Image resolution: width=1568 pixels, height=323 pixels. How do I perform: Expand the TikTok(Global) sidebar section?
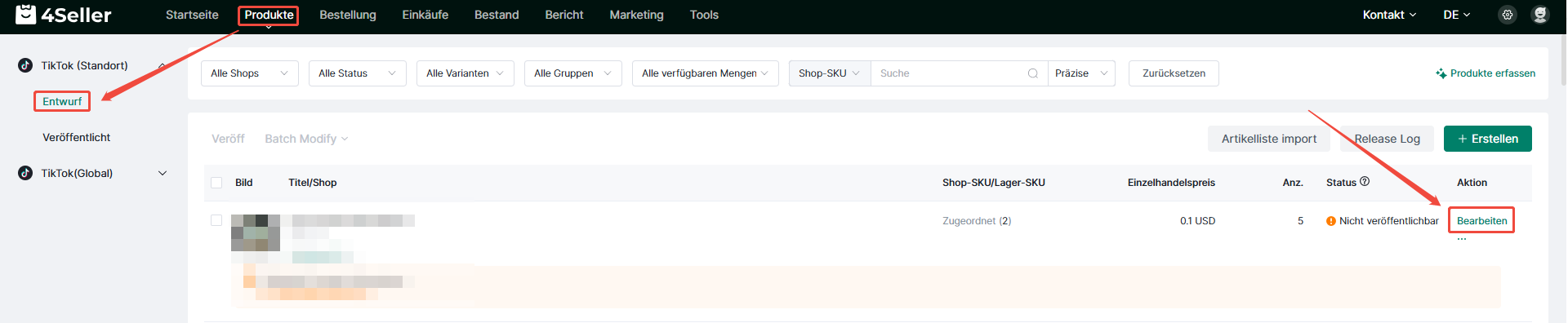pyautogui.click(x=163, y=173)
